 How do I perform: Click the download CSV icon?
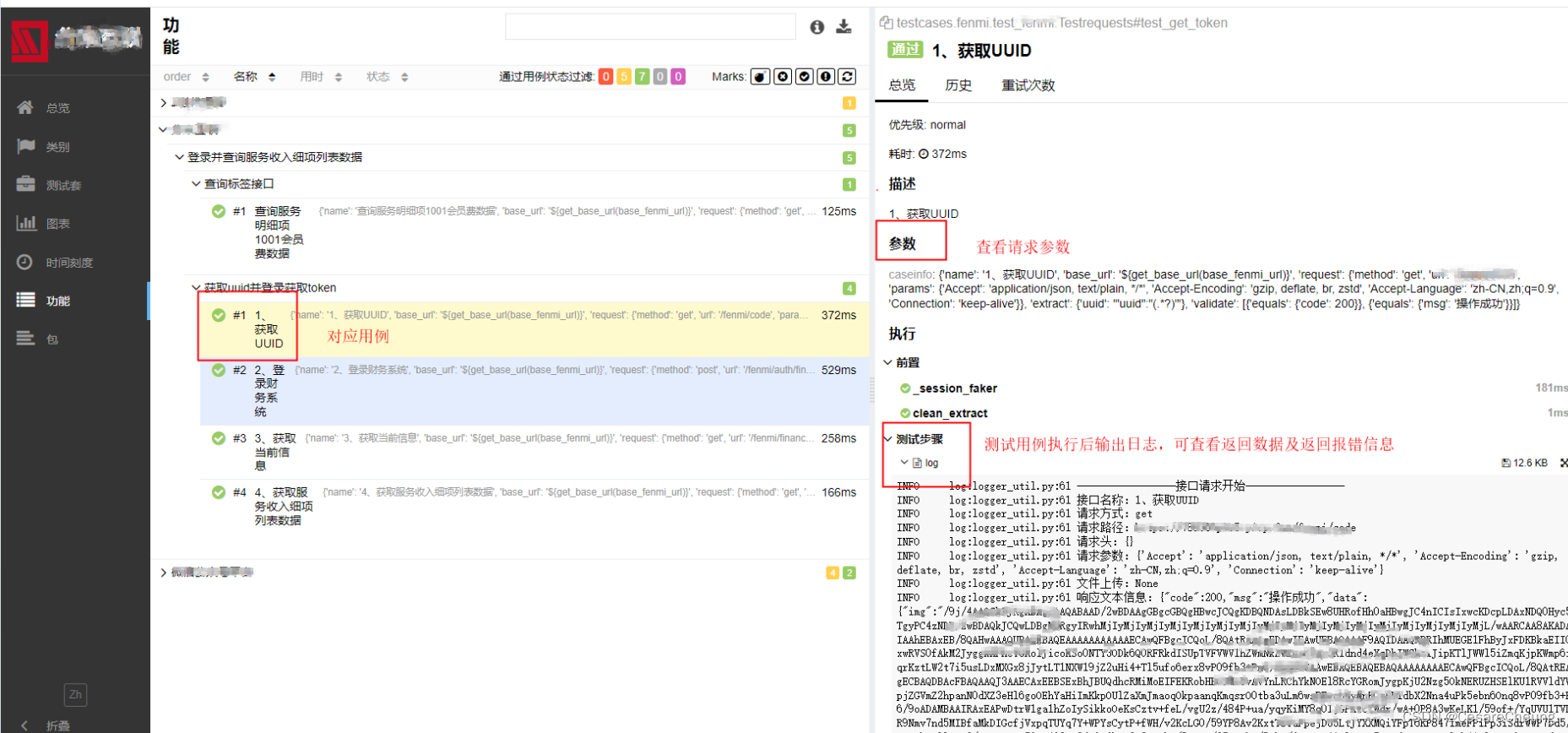844,27
